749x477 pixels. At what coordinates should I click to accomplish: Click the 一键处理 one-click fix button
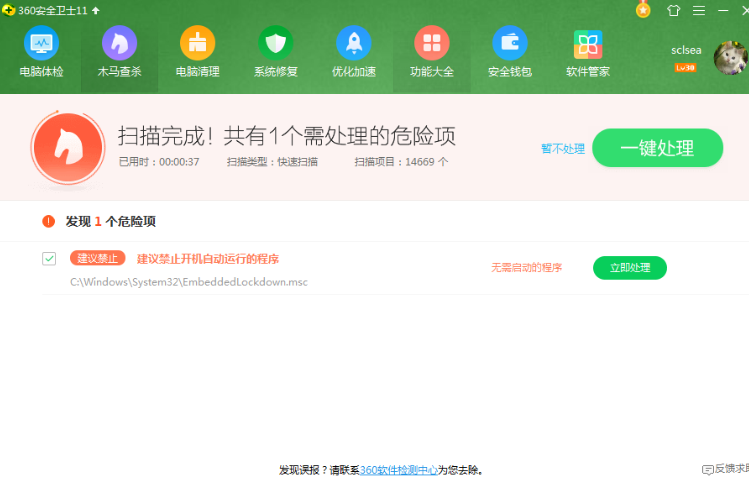[x=657, y=148]
